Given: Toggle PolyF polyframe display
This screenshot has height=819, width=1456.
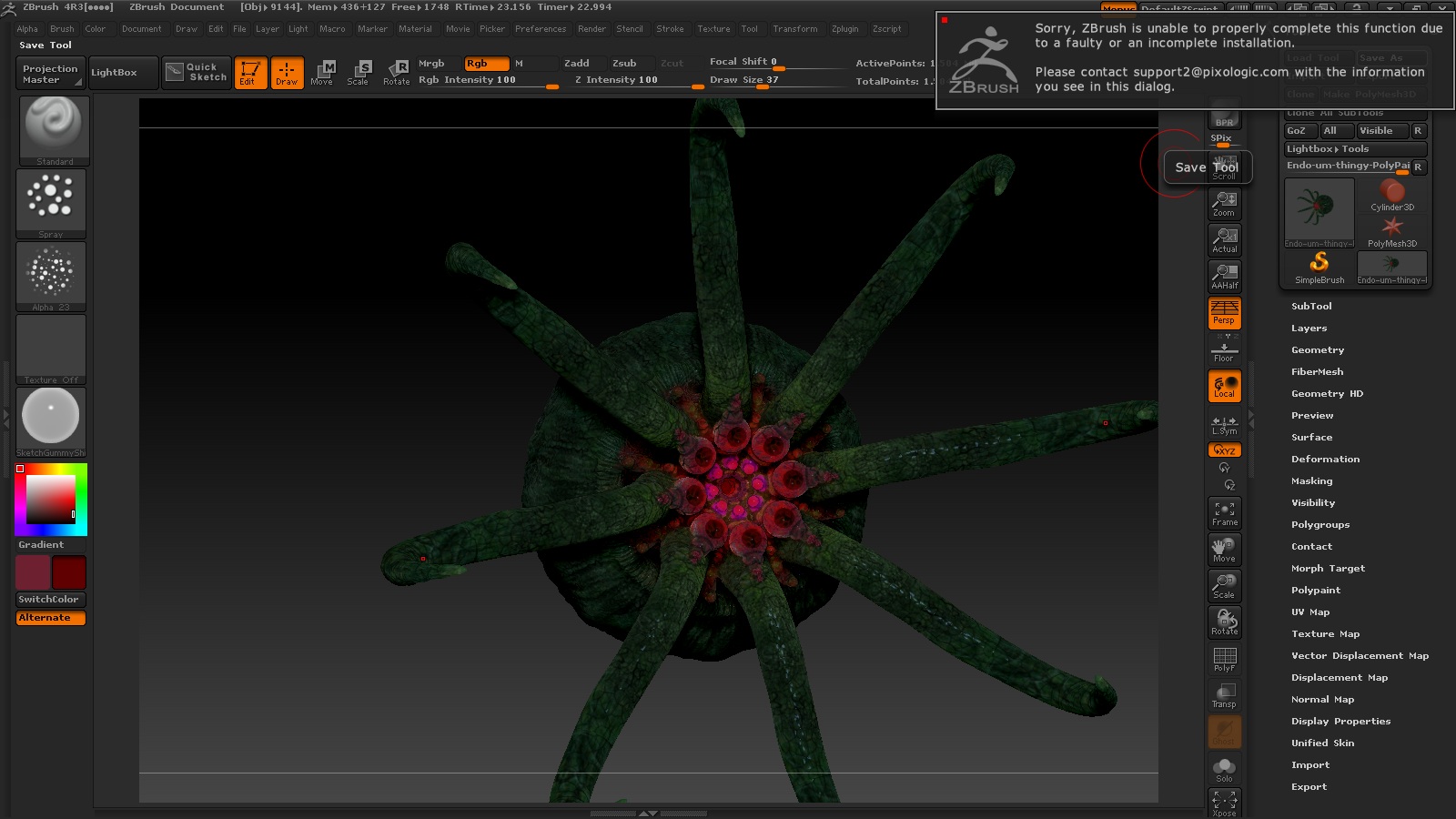Looking at the screenshot, I should click(x=1225, y=659).
